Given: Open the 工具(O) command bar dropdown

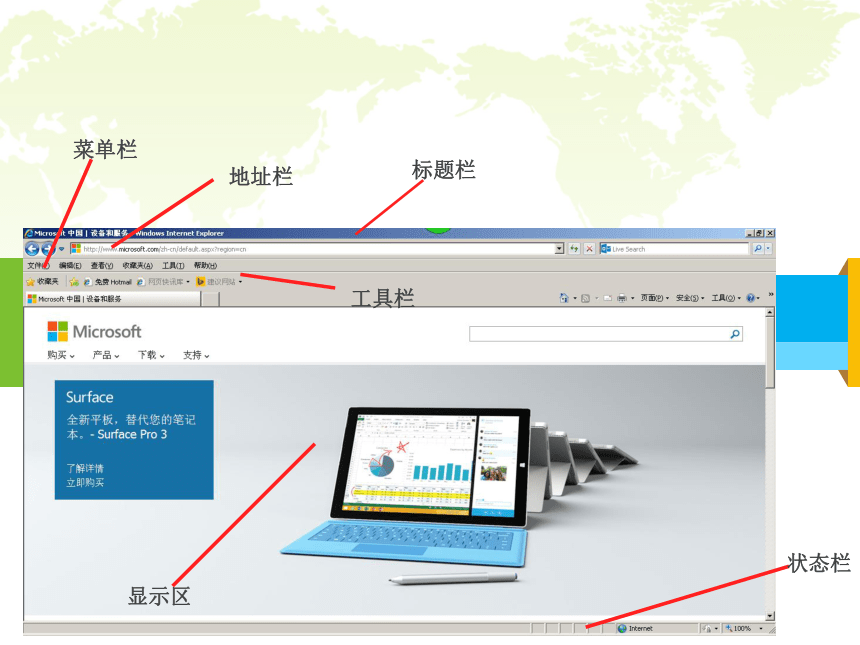Looking at the screenshot, I should [x=726, y=298].
